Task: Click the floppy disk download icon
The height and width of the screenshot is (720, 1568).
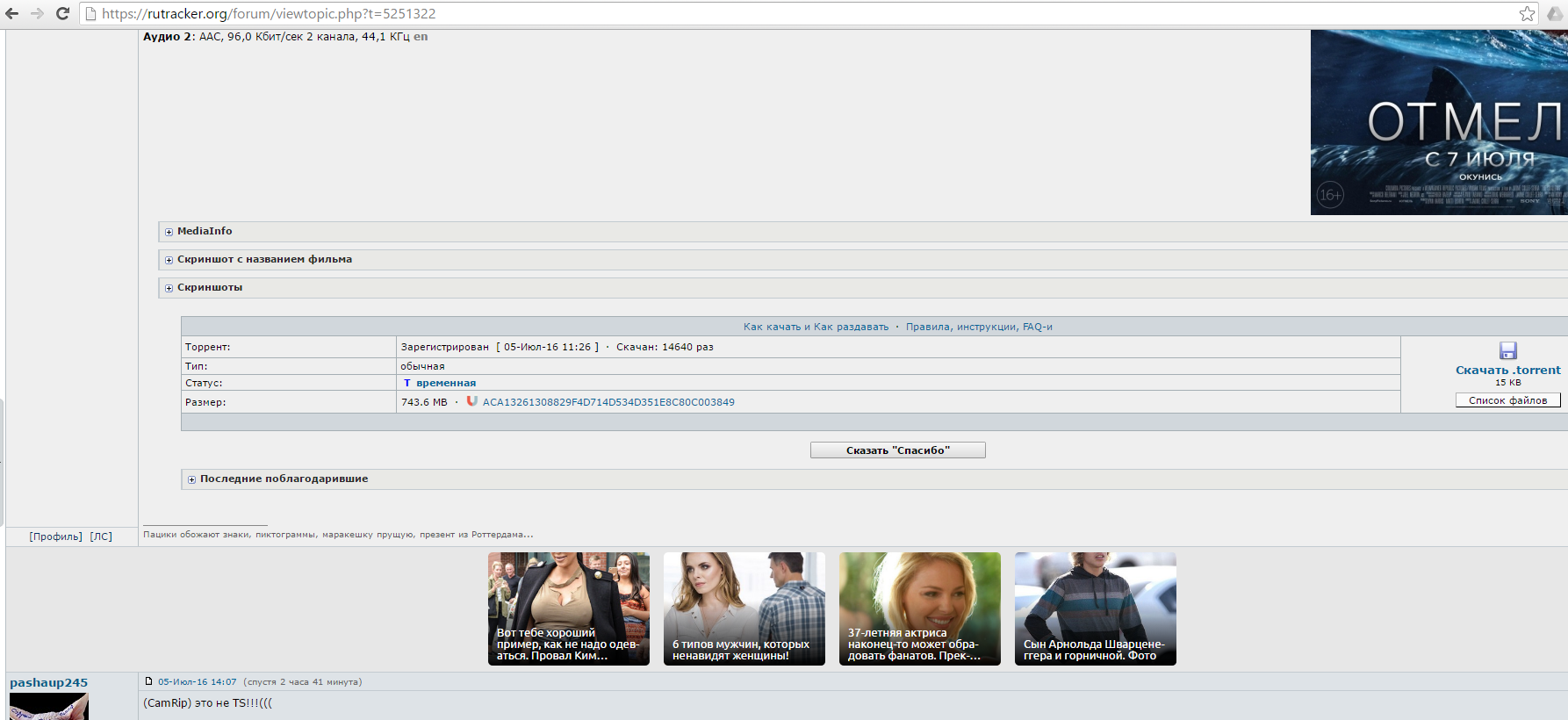Action: click(x=1508, y=350)
